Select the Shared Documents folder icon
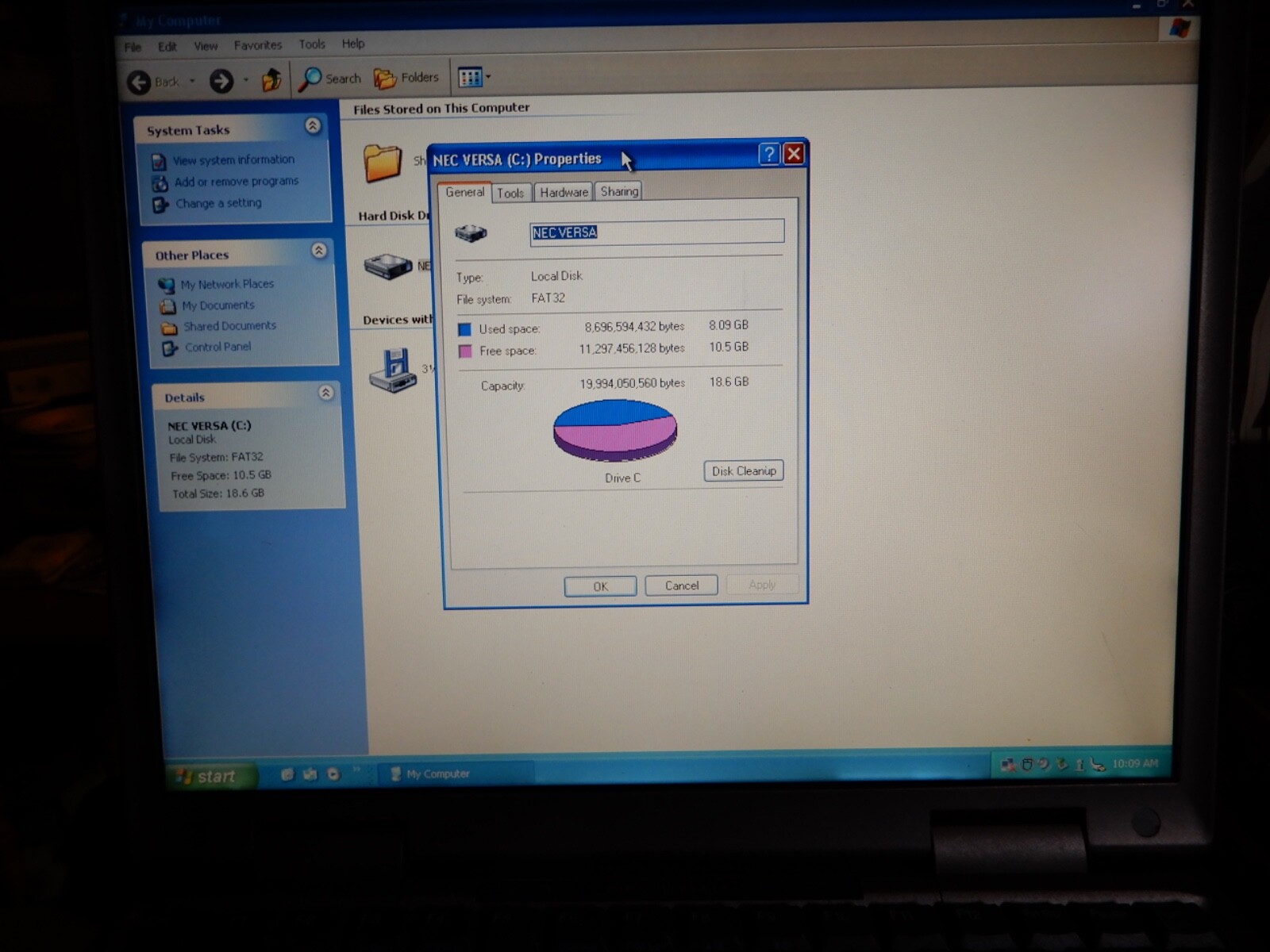 click(x=383, y=162)
